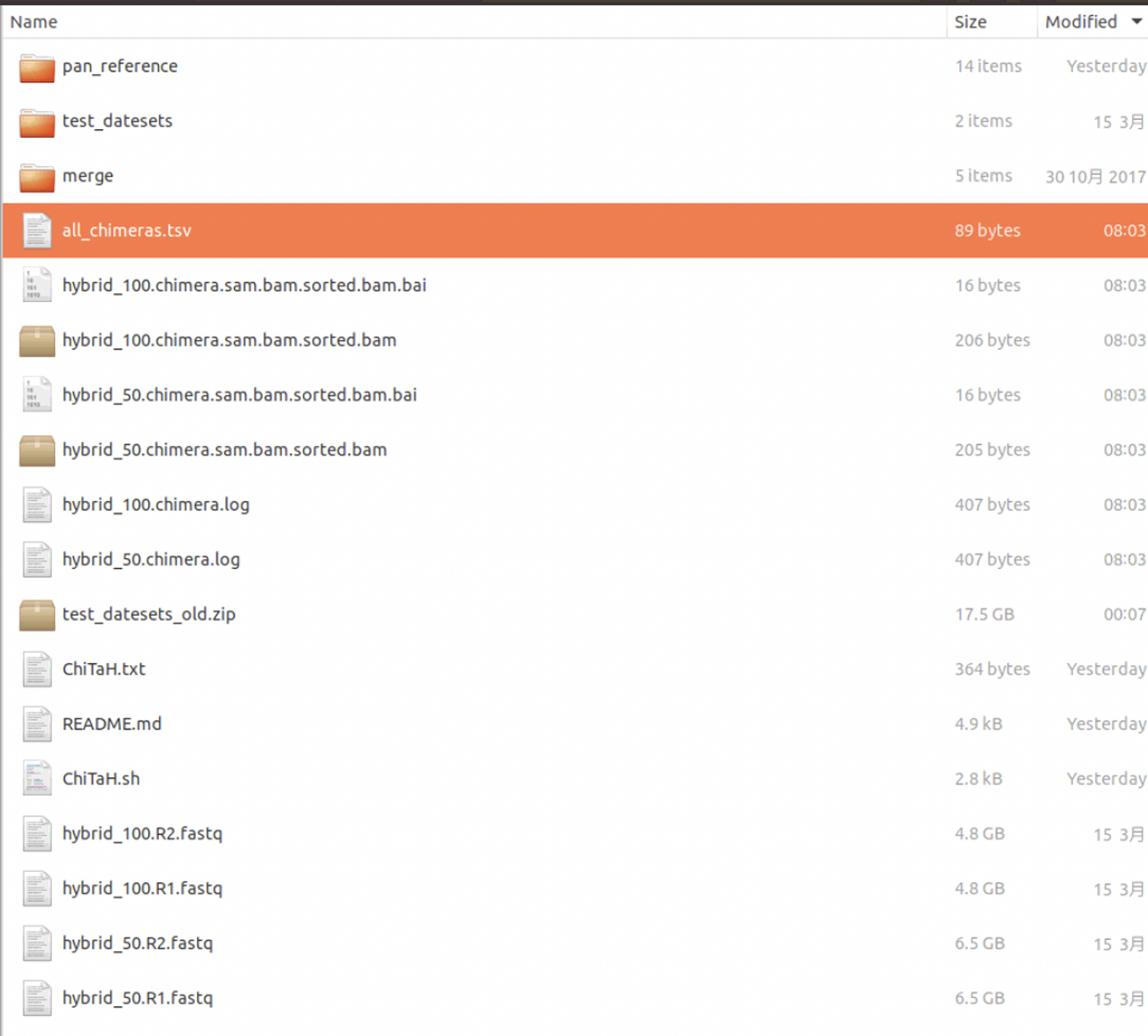Click the '6.5 GB' size of hybrid_50.R1.fastq
This screenshot has height=1036, width=1148.
(980, 997)
